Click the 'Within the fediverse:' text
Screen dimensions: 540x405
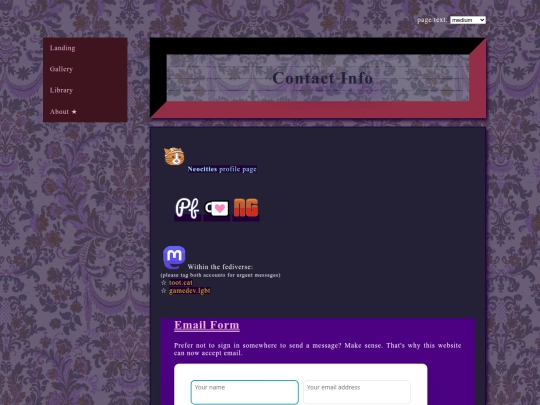[220, 267]
